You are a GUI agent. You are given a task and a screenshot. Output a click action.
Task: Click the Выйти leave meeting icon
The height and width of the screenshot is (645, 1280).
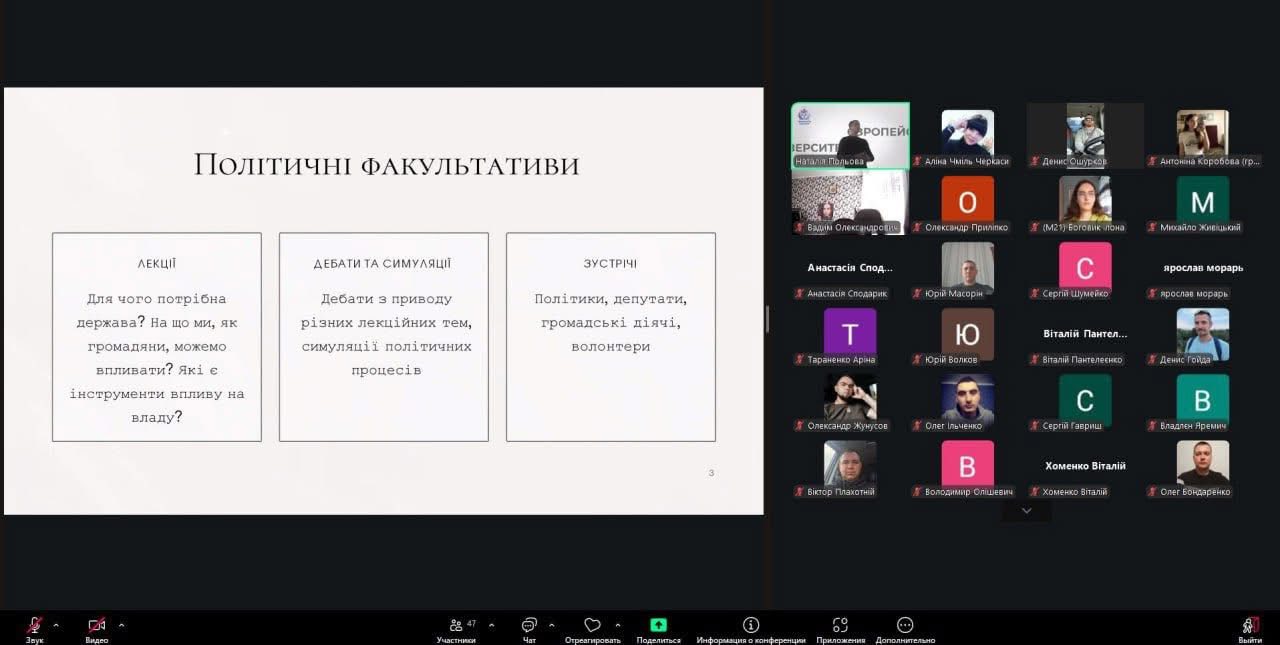point(1249,625)
